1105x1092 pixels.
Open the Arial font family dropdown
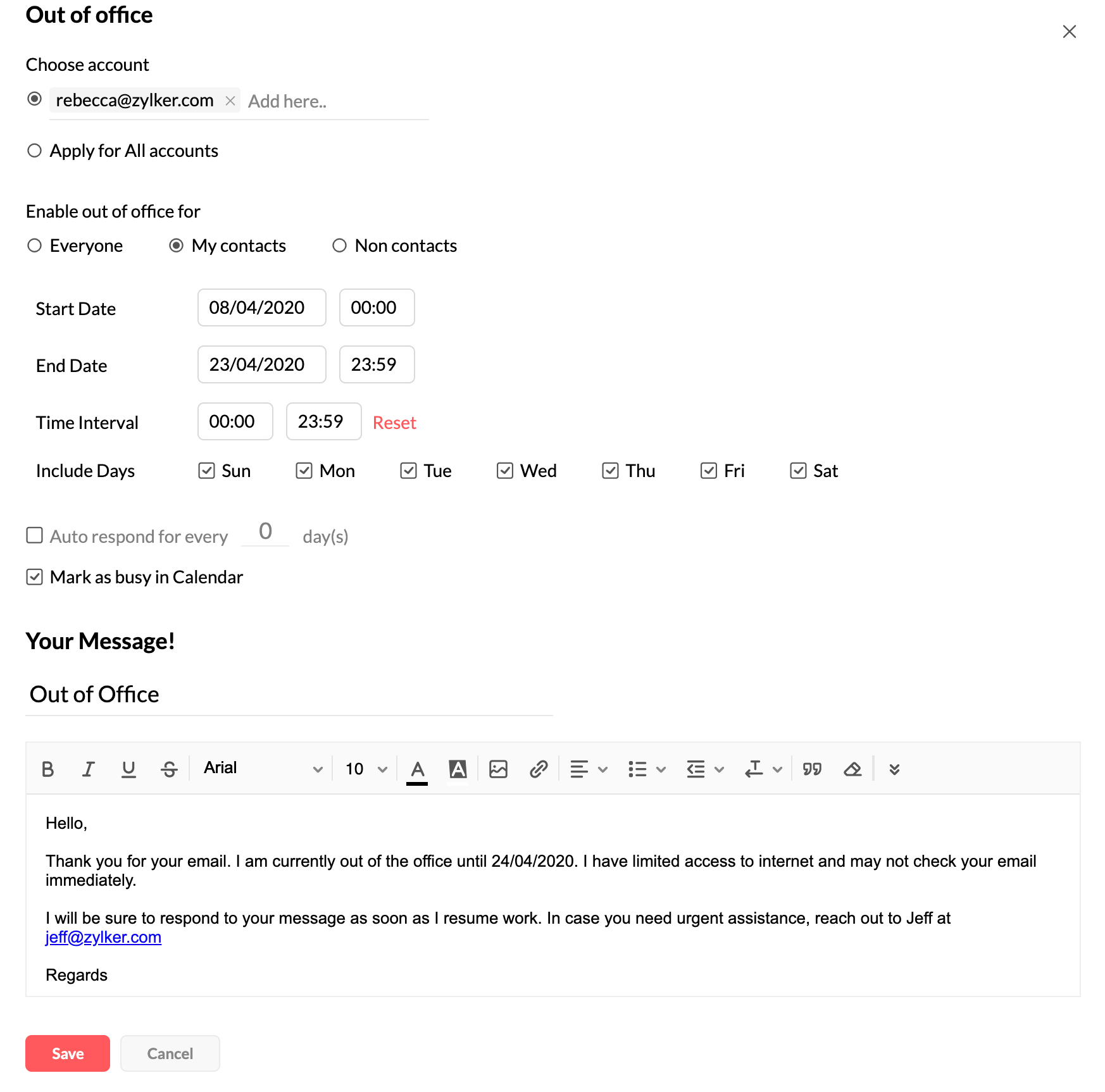pyautogui.click(x=263, y=769)
